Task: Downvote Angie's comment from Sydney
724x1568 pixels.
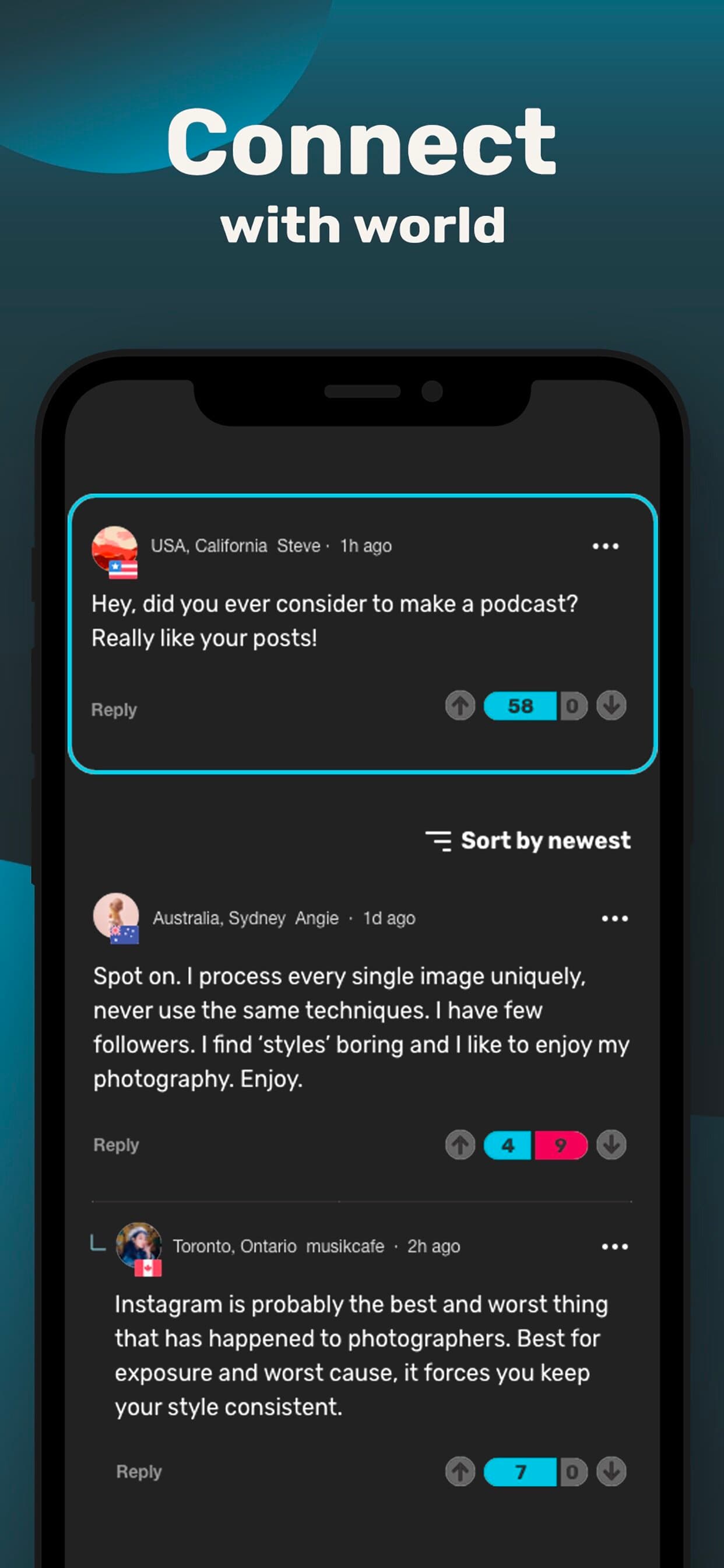Action: click(611, 1145)
